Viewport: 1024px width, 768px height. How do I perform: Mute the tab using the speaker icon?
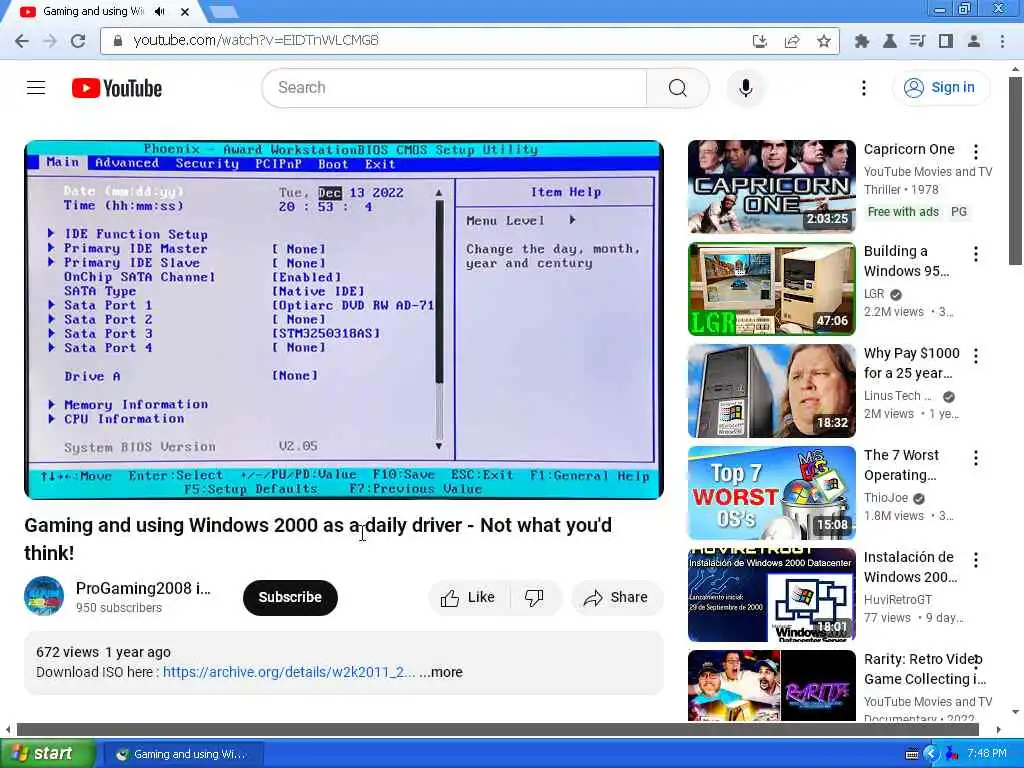(160, 11)
